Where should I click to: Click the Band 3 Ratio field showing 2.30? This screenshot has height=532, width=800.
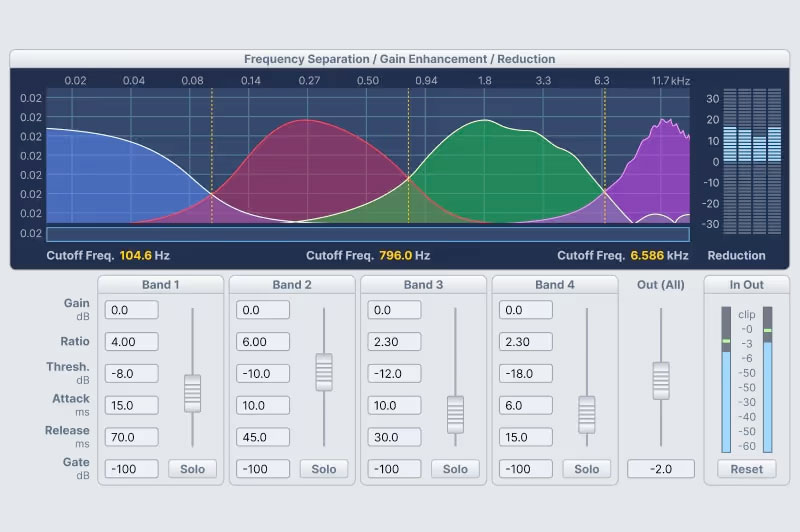[x=394, y=342]
